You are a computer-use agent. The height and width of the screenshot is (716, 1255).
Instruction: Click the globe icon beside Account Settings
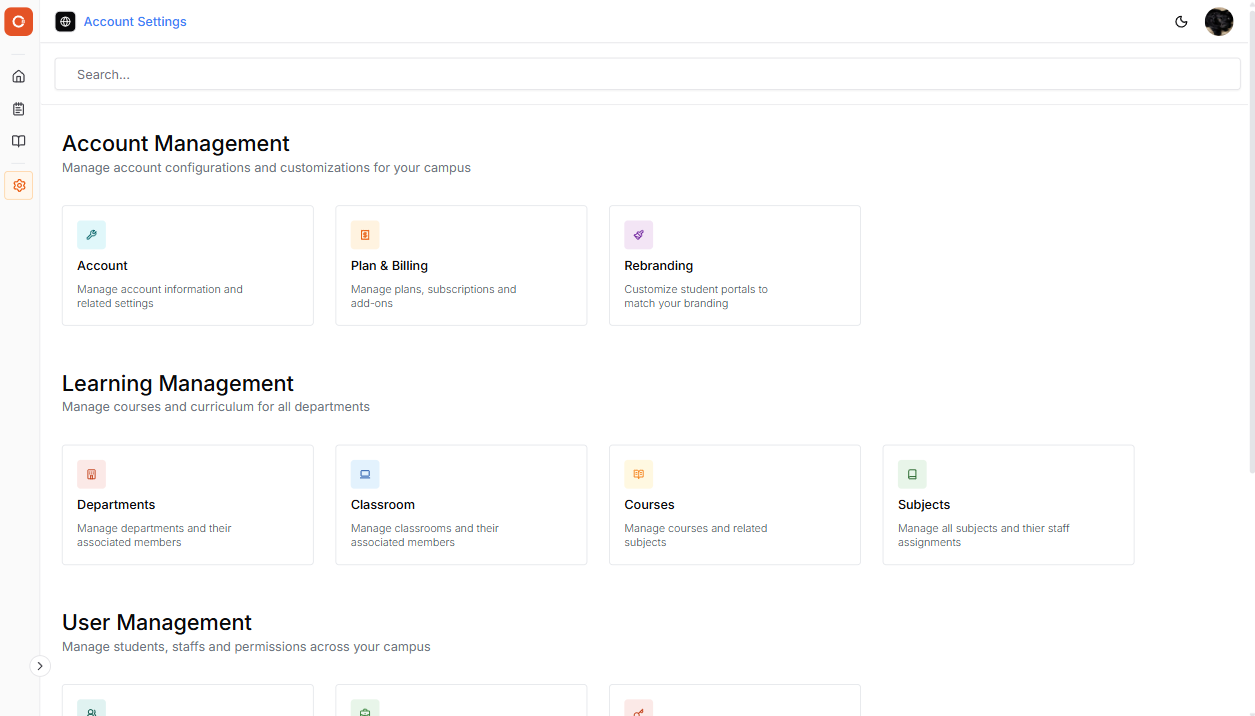click(x=65, y=21)
